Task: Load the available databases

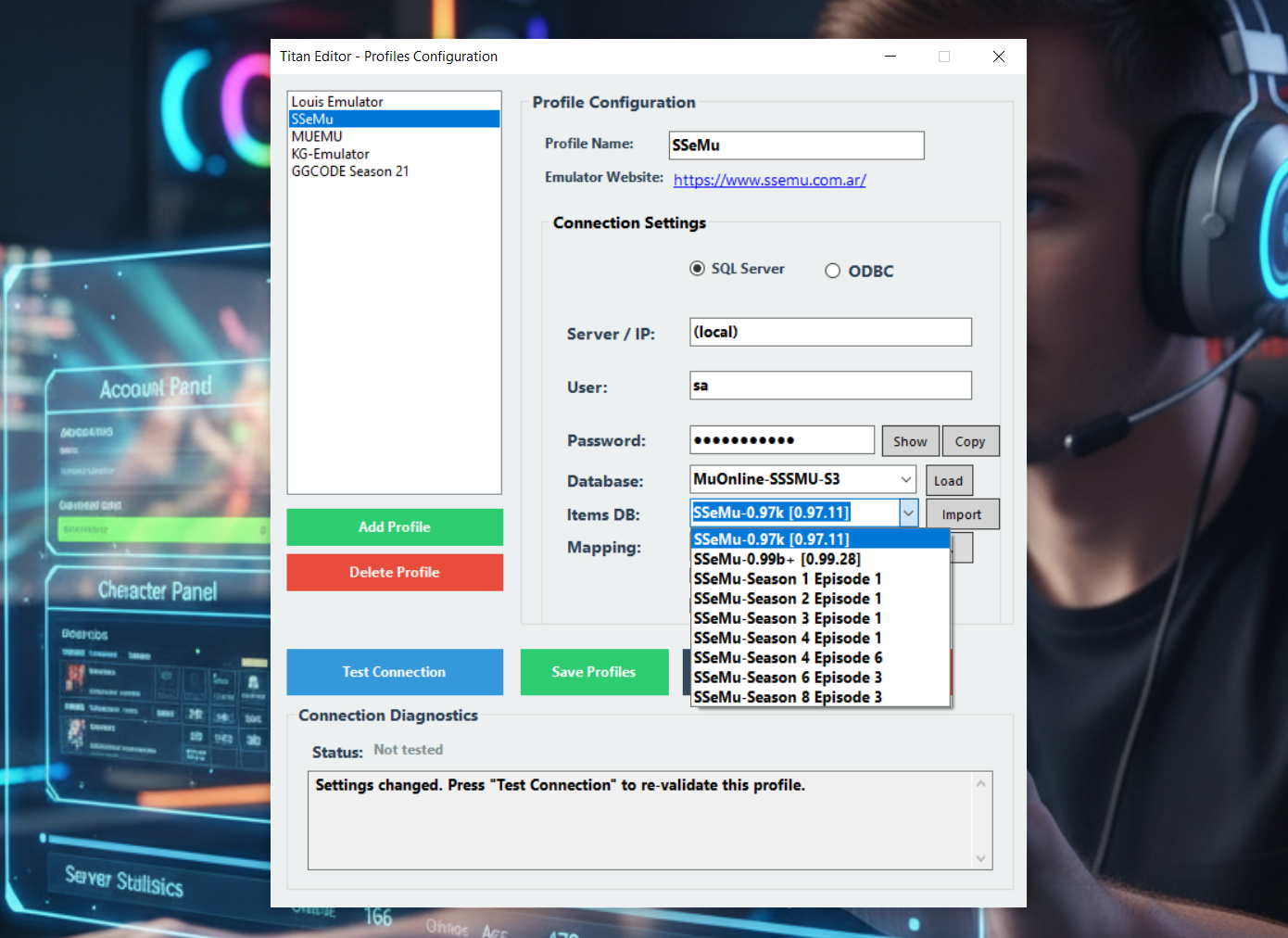Action: (x=949, y=480)
